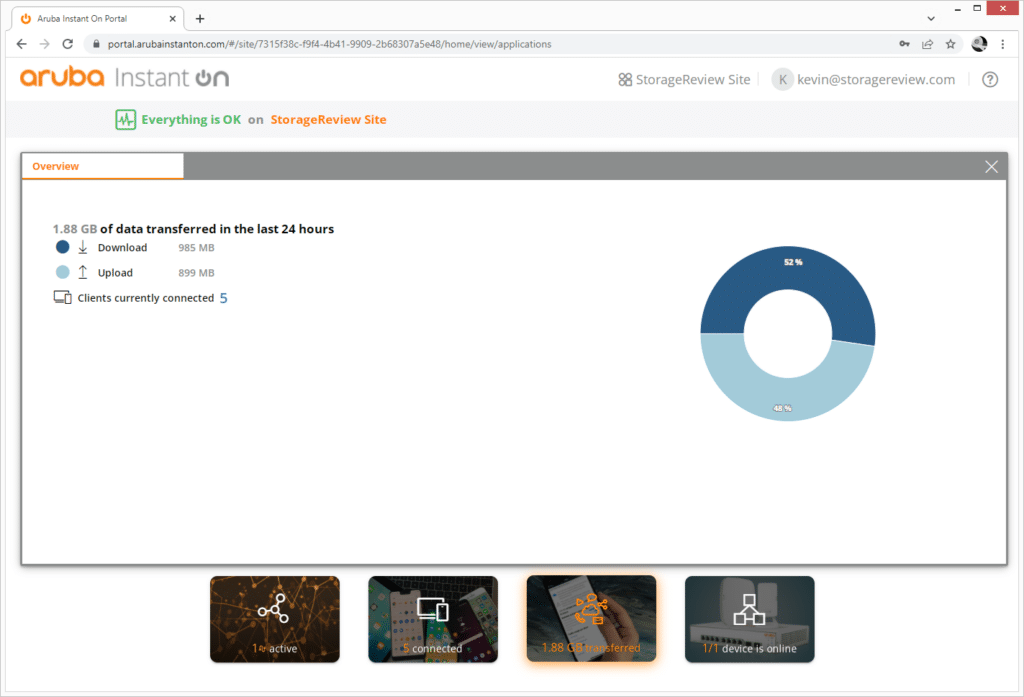Image resolution: width=1024 pixels, height=697 pixels.
Task: Close the Overview panel with the X
Action: (x=991, y=167)
